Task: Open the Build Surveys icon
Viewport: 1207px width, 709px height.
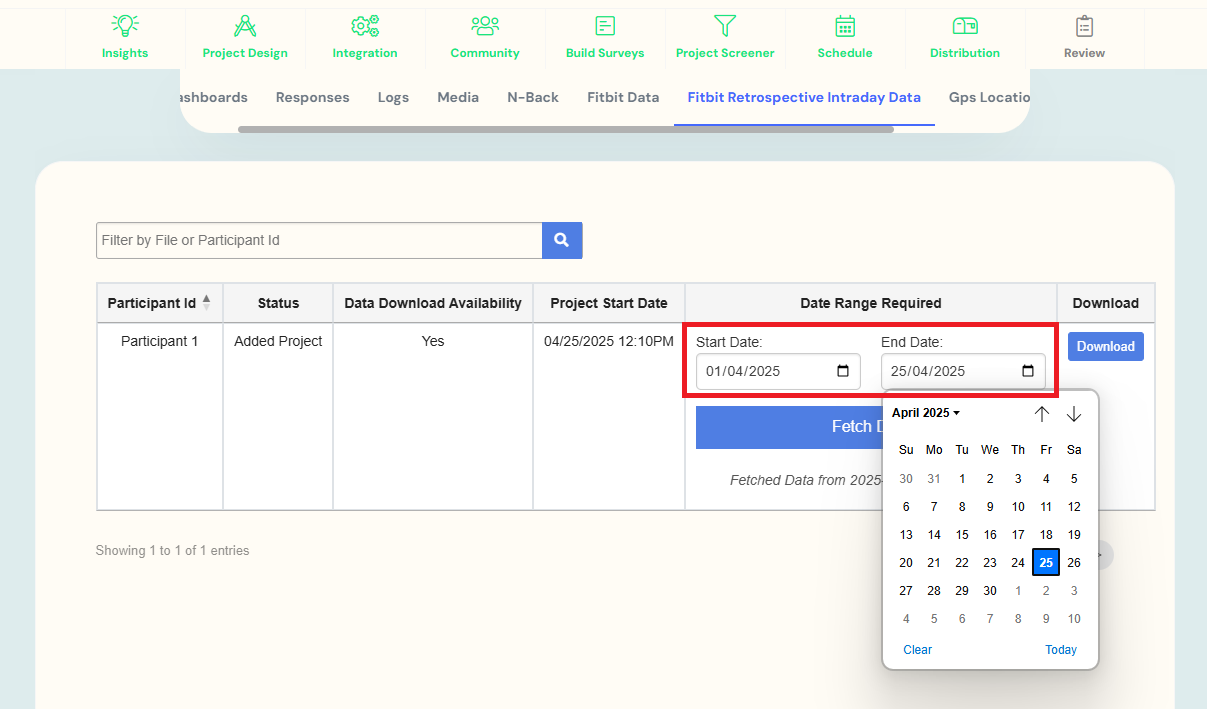Action: (605, 26)
